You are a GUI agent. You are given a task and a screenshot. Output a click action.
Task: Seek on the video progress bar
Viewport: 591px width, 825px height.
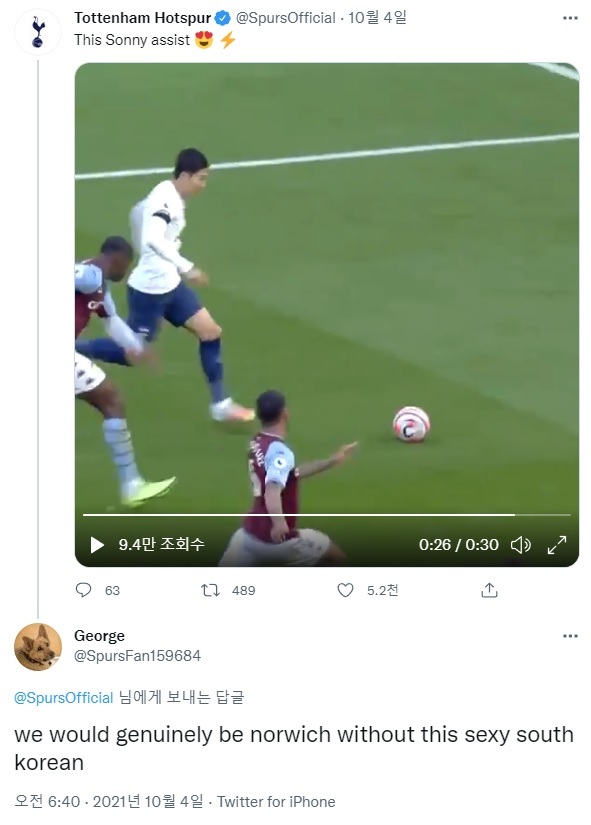point(326,515)
